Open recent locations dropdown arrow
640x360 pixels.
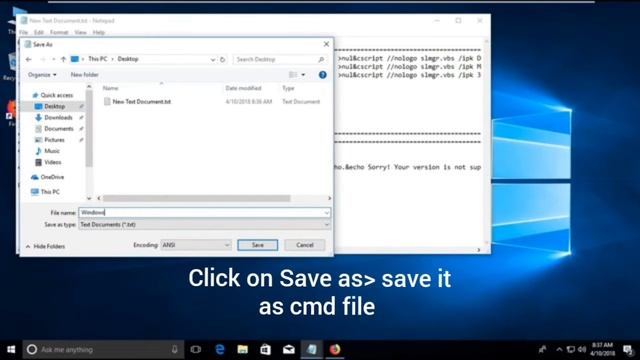tap(53, 59)
